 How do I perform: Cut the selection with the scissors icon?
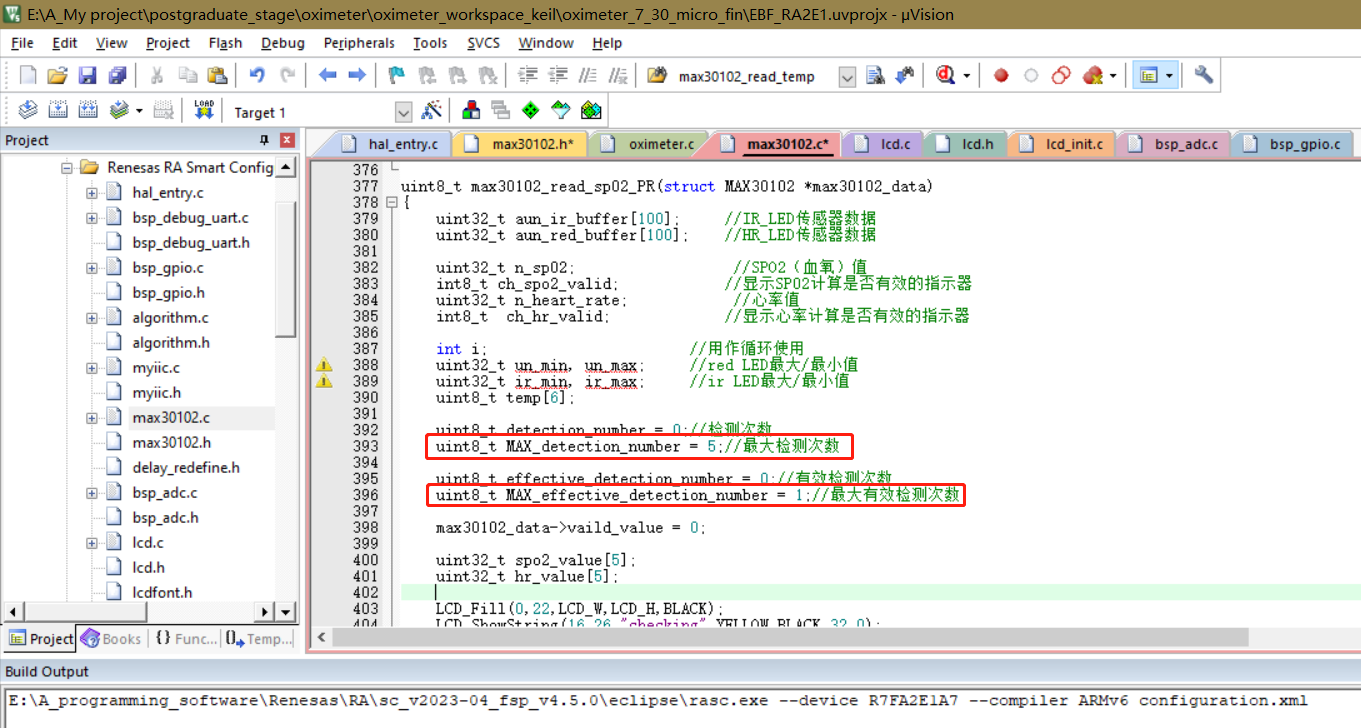coord(157,76)
